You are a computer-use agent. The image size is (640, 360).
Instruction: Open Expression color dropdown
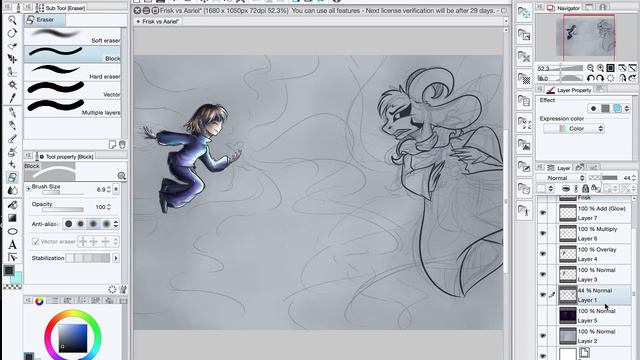tap(573, 129)
